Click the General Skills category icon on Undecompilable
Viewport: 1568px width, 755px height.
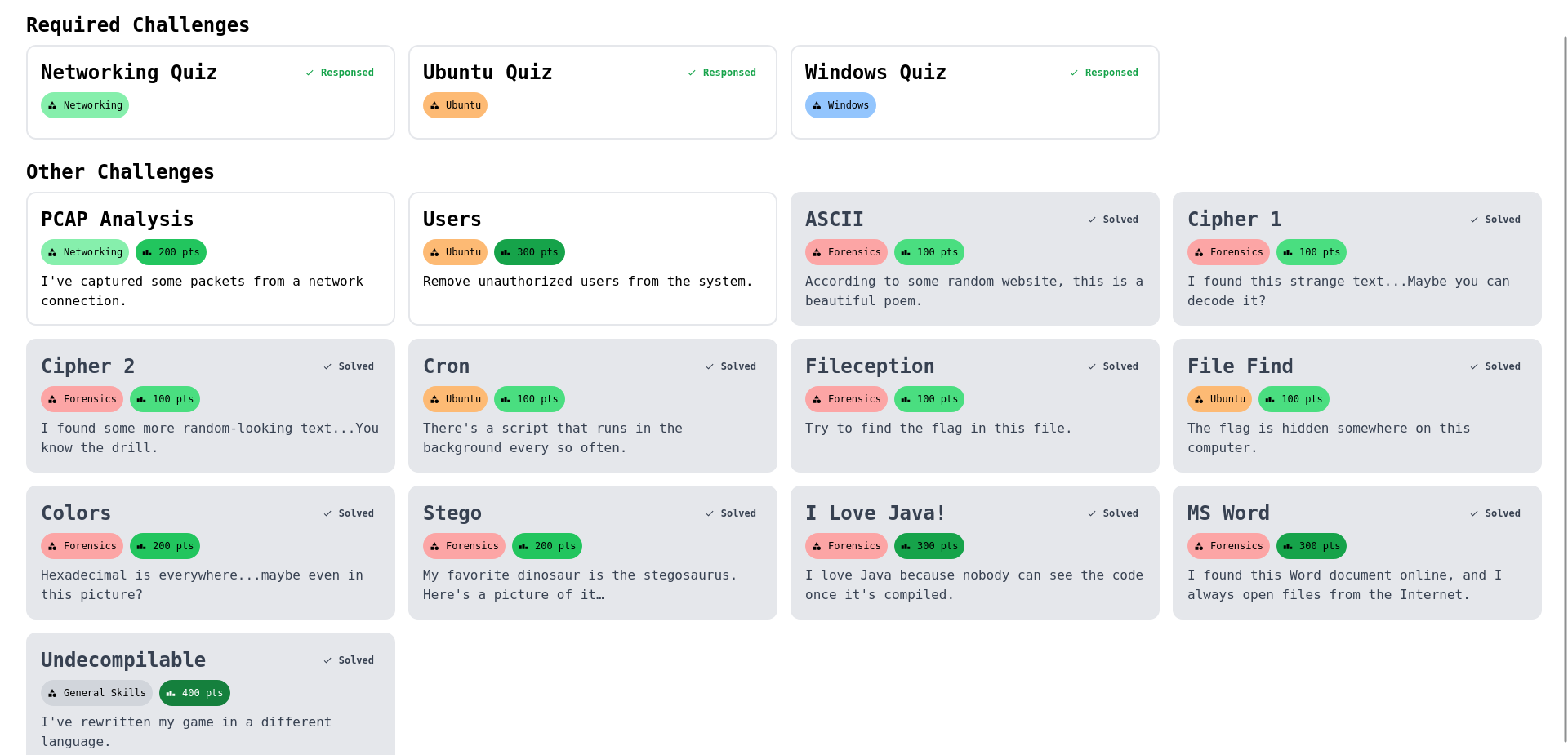click(52, 694)
